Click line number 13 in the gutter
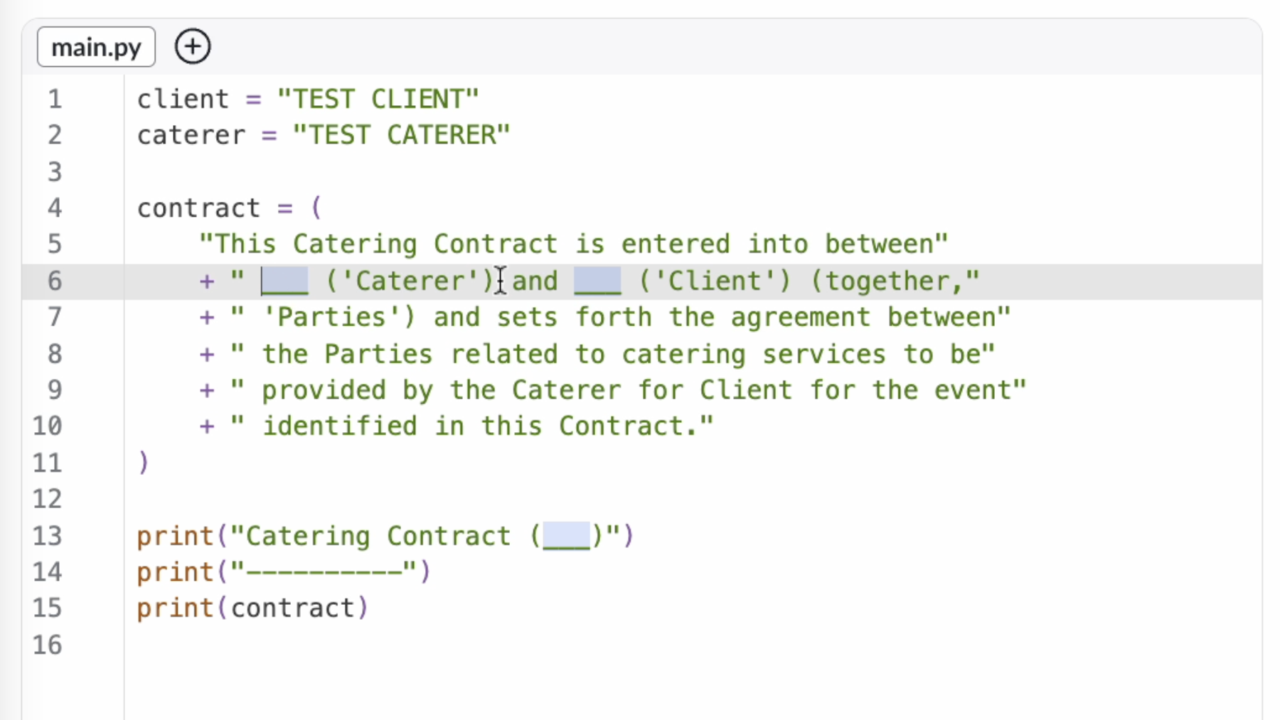Image resolution: width=1280 pixels, height=720 pixels. 47,536
